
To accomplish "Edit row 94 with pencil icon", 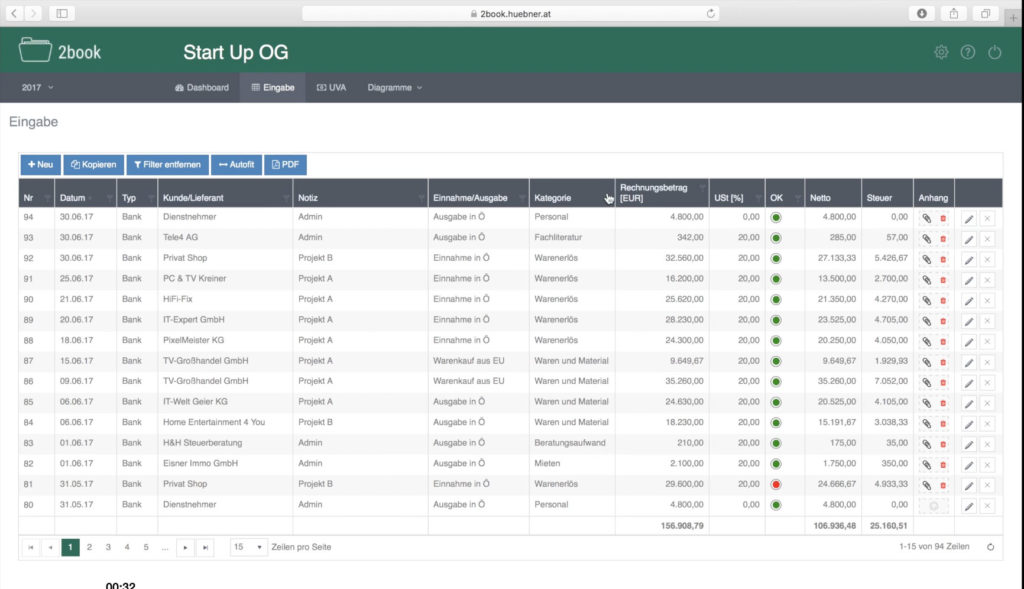I will click(x=969, y=218).
